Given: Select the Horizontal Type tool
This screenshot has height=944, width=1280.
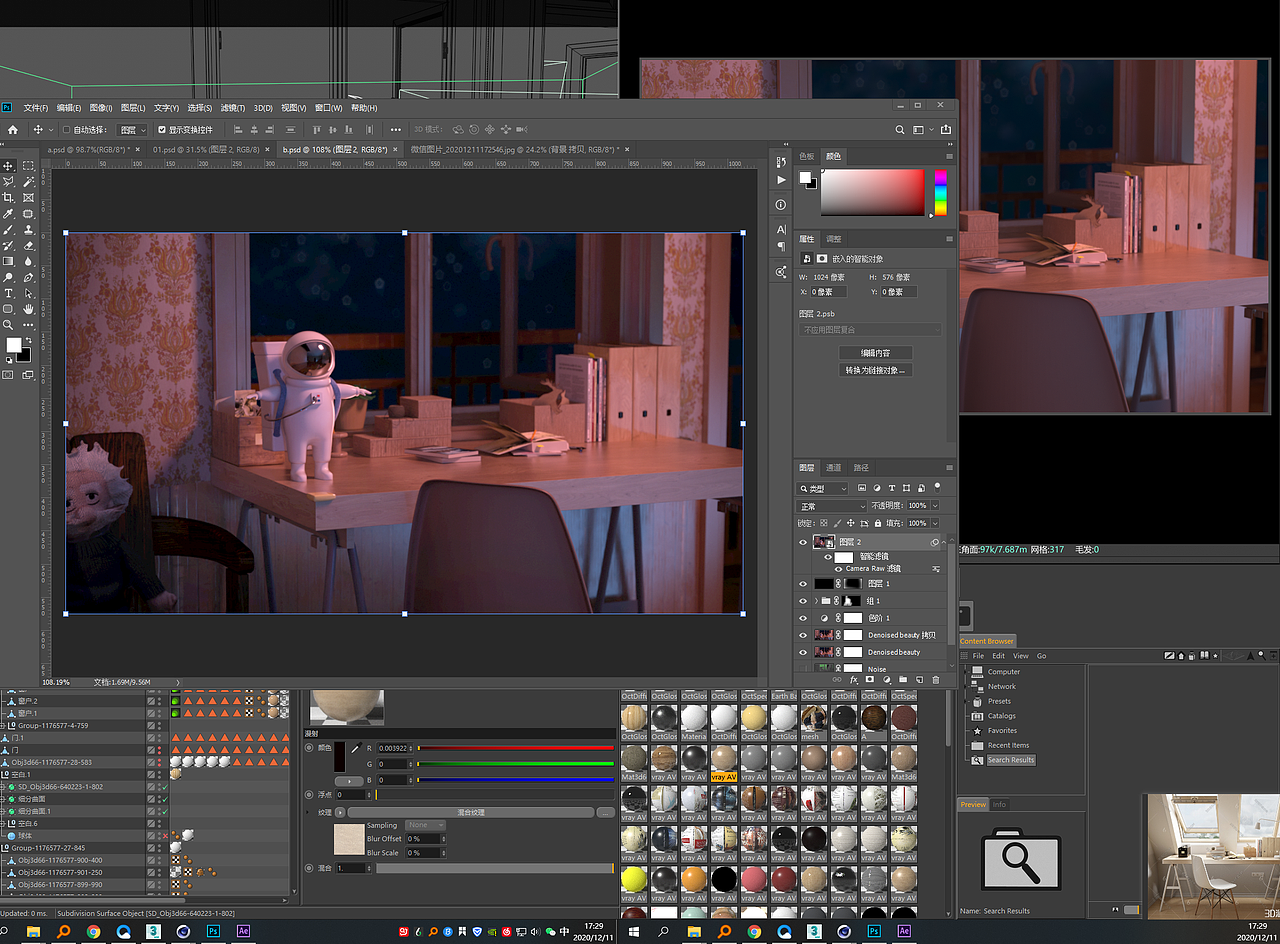Looking at the screenshot, I should point(9,294).
